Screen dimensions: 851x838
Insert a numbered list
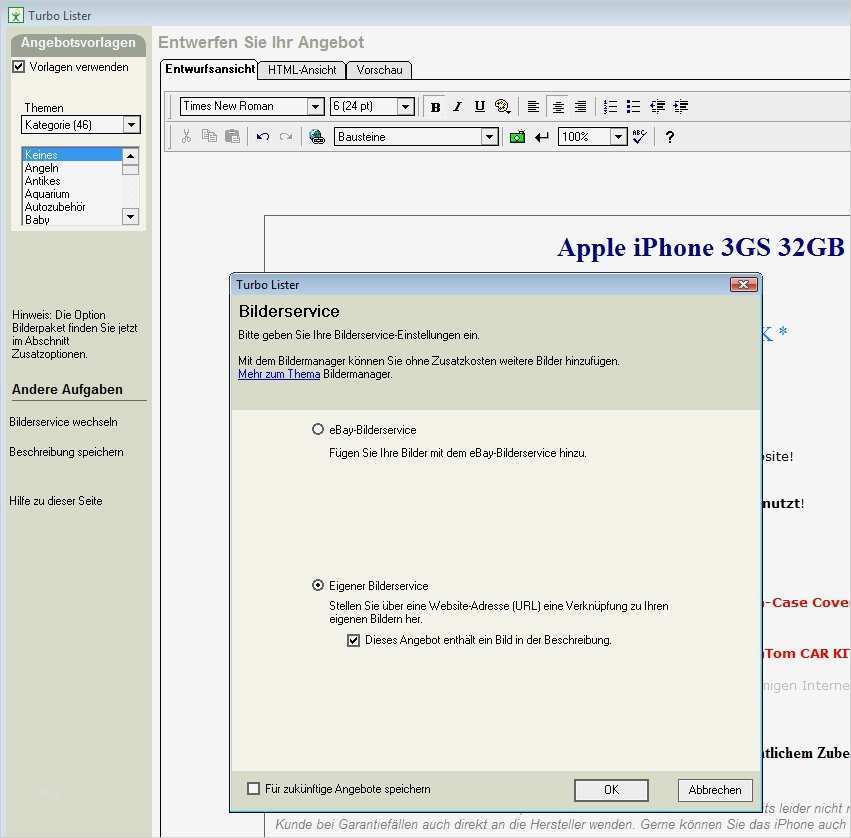pyautogui.click(x=610, y=107)
